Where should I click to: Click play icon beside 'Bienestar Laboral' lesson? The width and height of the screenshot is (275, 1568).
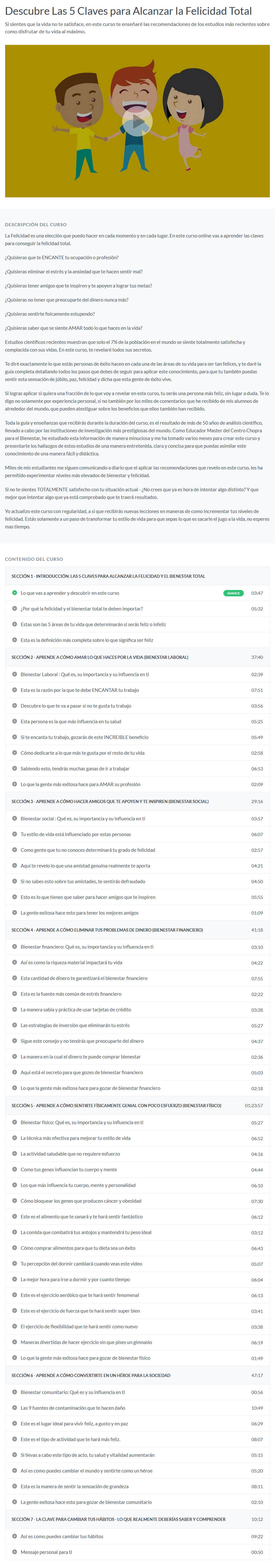[x=15, y=674]
